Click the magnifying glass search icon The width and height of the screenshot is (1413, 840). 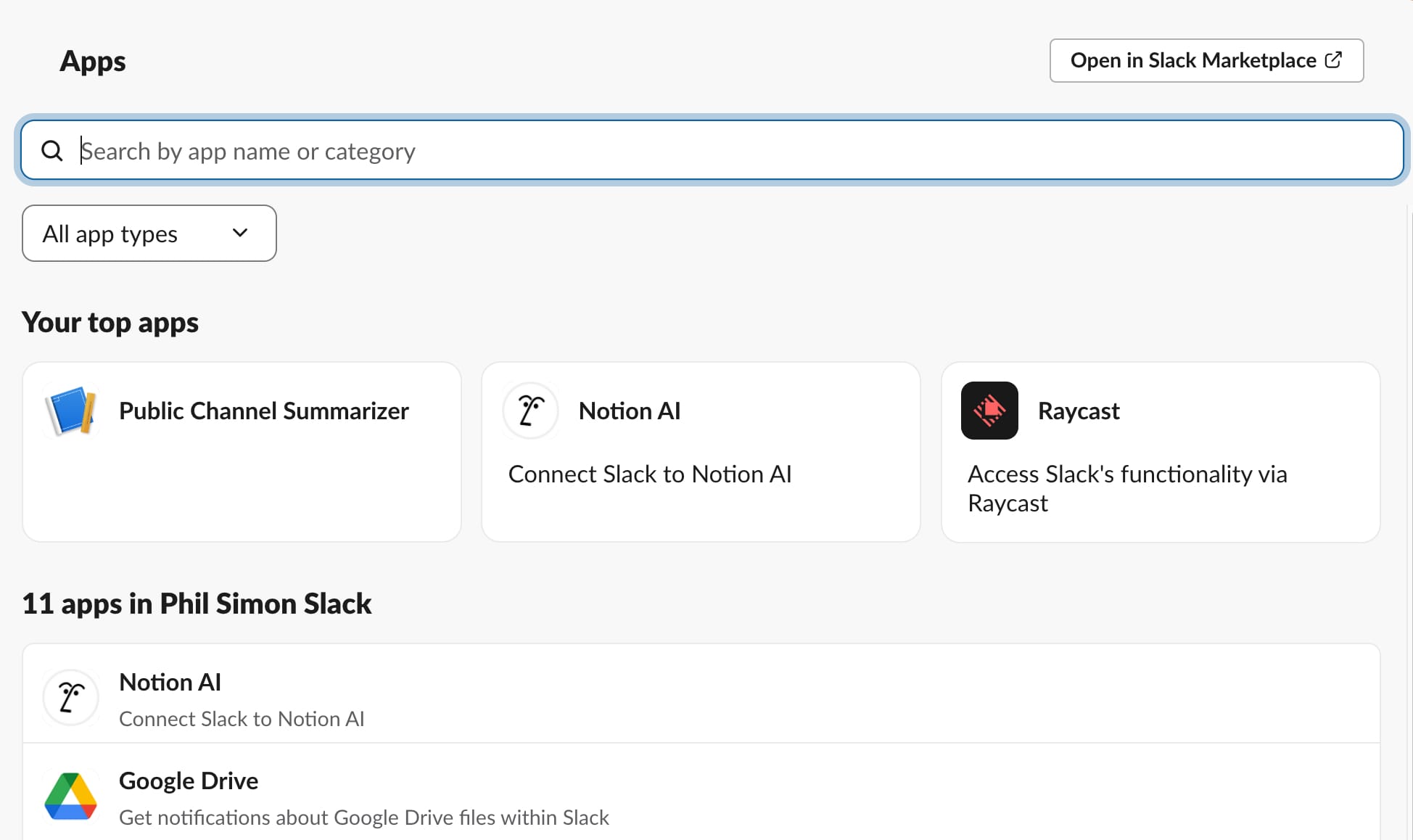pos(52,151)
